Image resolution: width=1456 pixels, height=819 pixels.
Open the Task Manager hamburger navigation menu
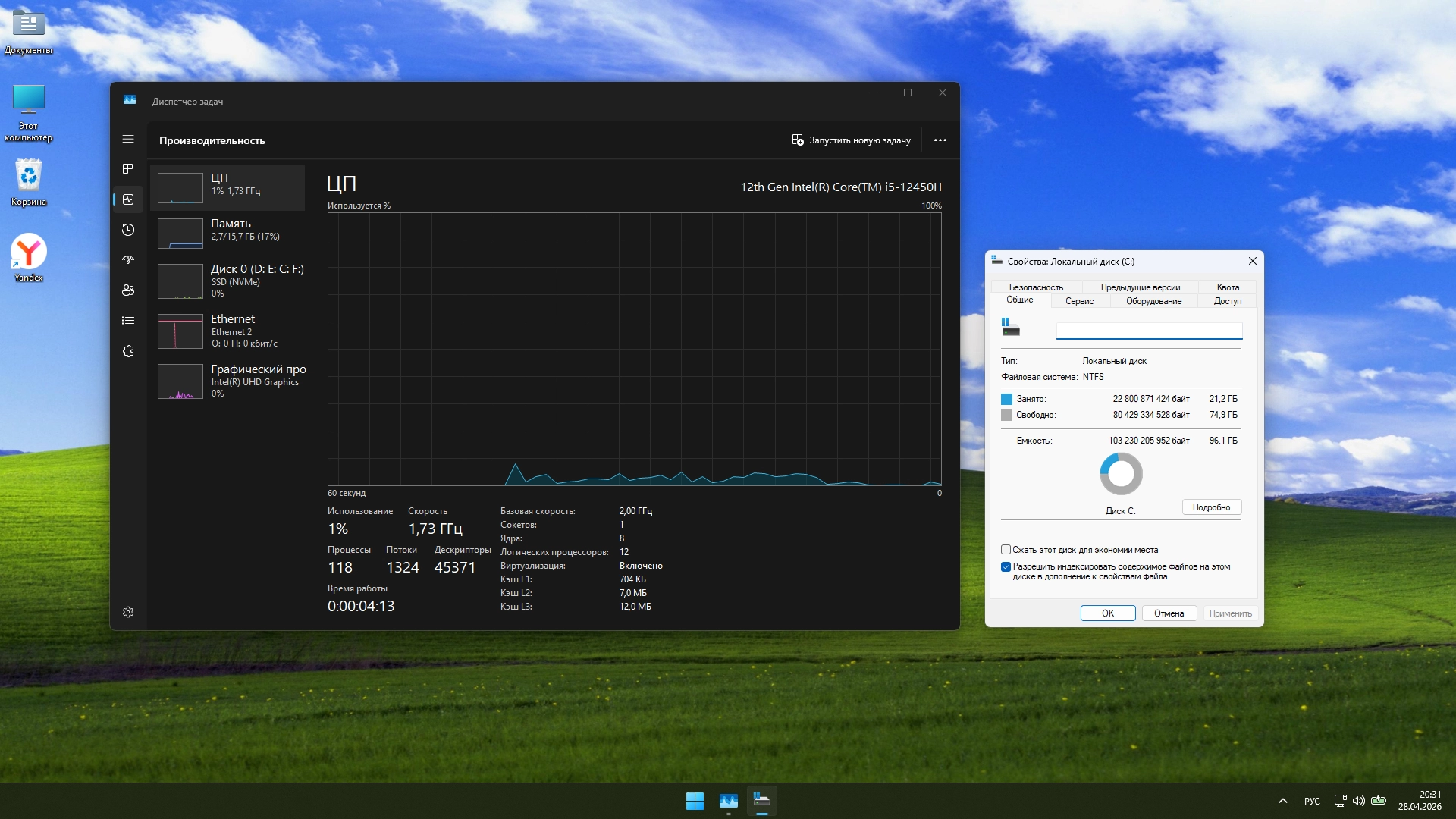[128, 139]
